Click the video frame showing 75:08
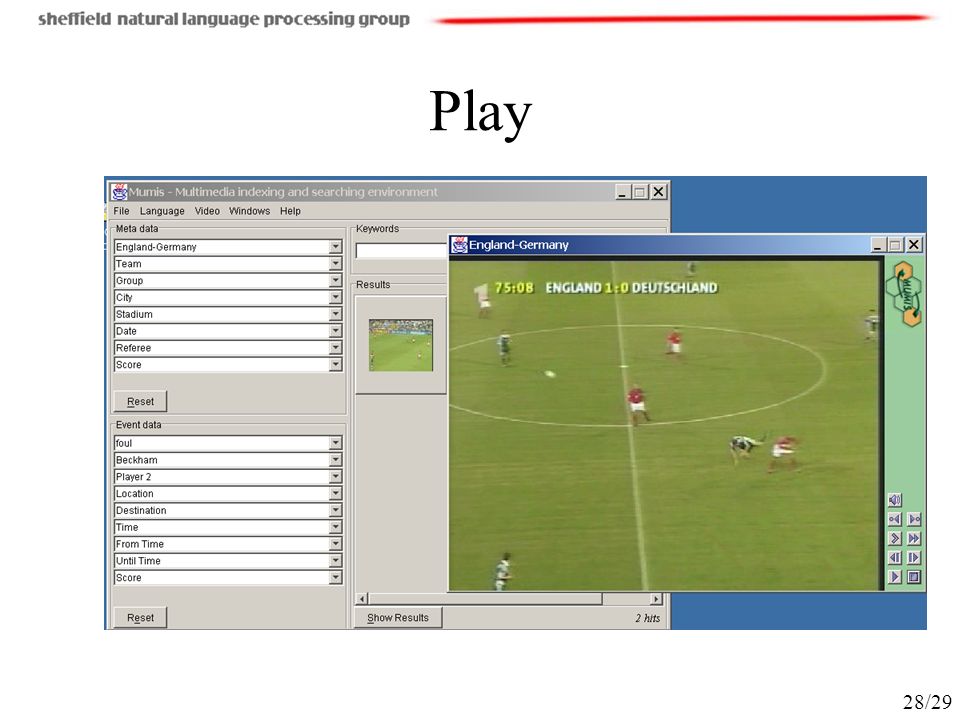 pyautogui.click(x=664, y=426)
